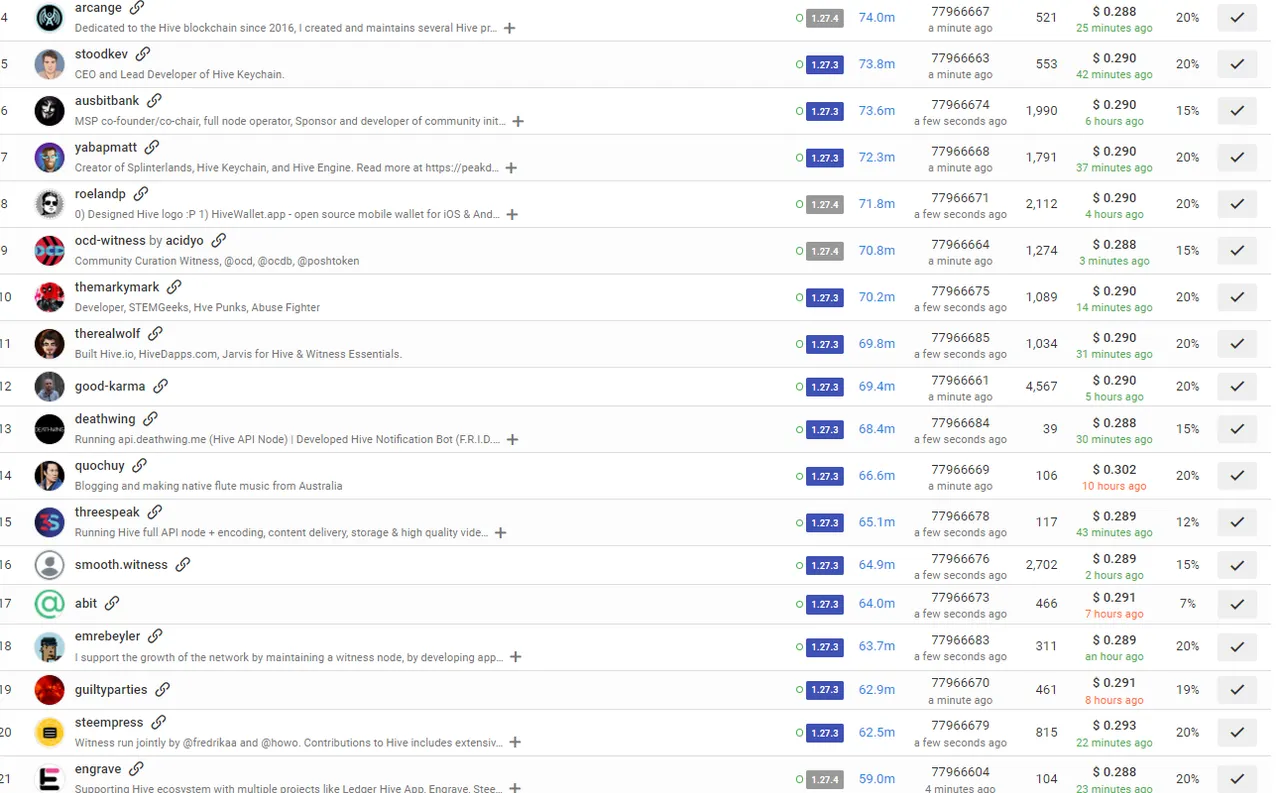This screenshot has height=793, width=1280.
Task: Click the arcange avatar image
Action: point(49,17)
